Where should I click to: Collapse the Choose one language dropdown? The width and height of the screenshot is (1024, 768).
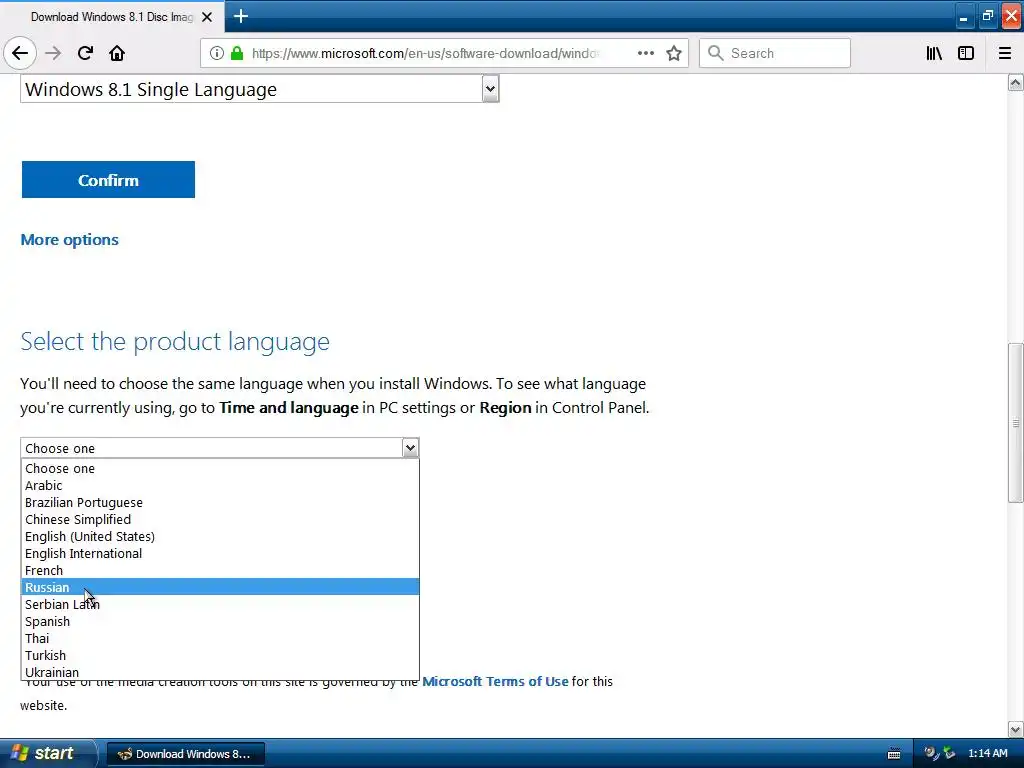[x=219, y=448]
